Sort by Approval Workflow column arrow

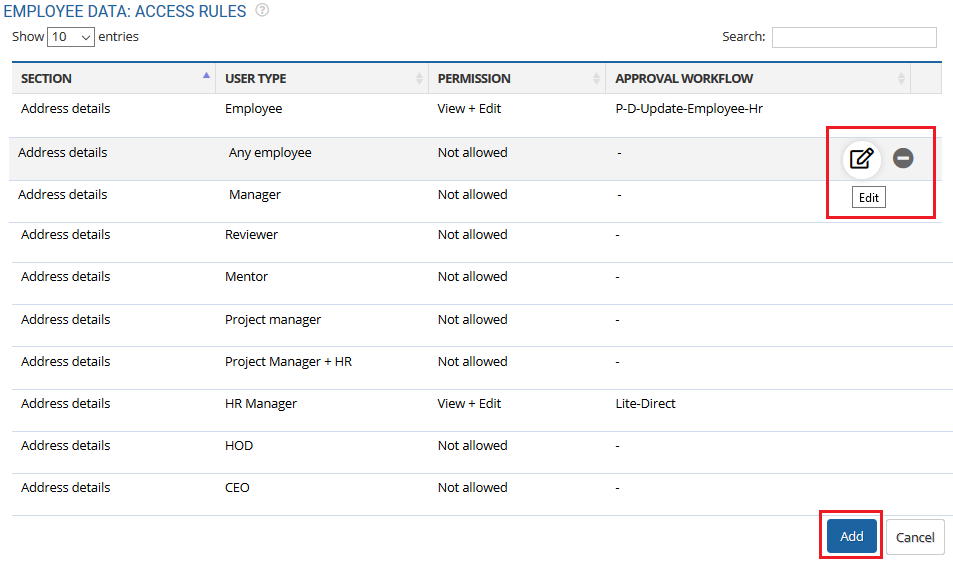pyautogui.click(x=901, y=78)
